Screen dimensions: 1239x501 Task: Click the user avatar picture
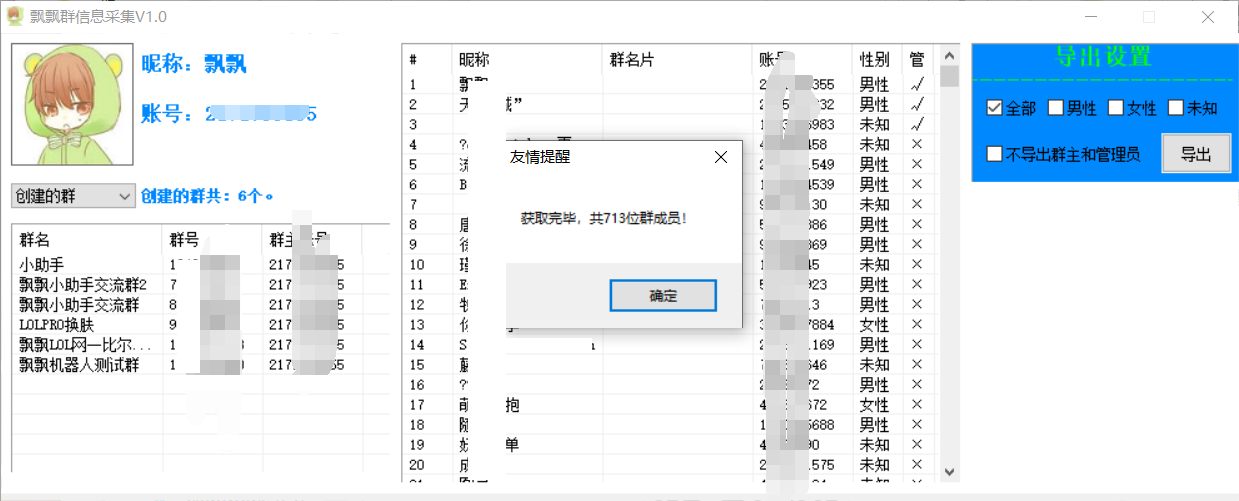tap(70, 104)
